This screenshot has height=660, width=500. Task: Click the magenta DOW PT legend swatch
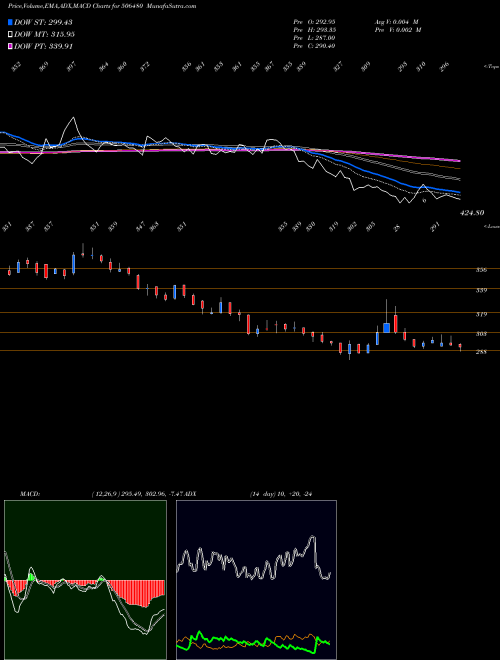(x=10, y=46)
